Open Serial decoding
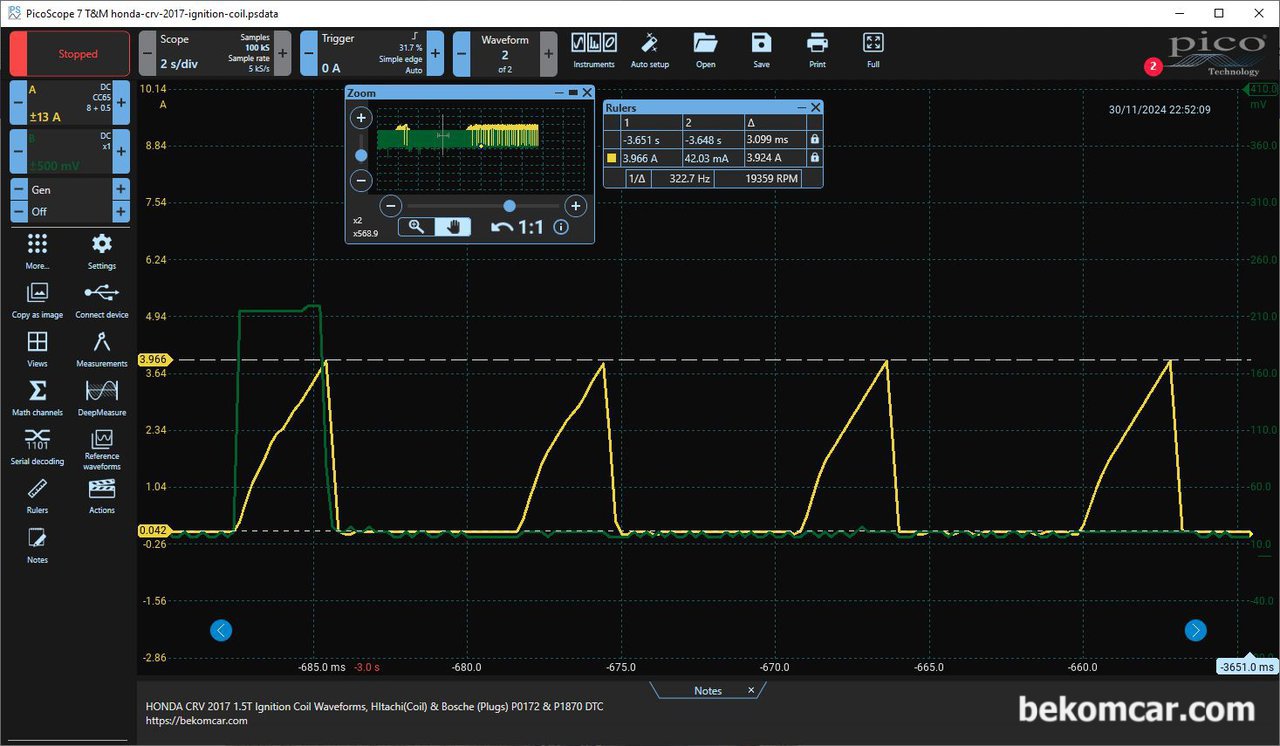The image size is (1280, 746). point(37,447)
